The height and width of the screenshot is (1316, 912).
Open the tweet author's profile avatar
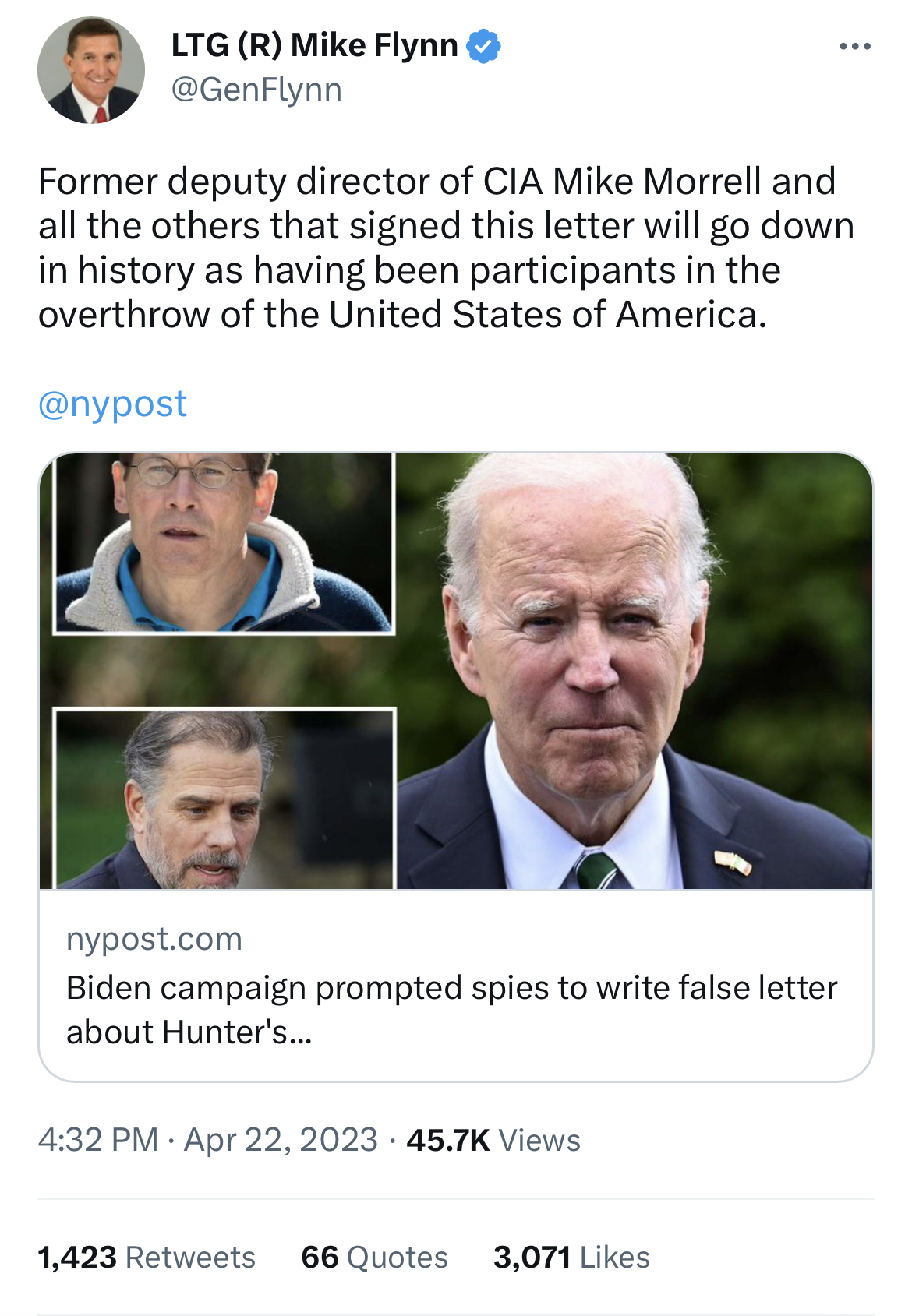pyautogui.click(x=91, y=71)
